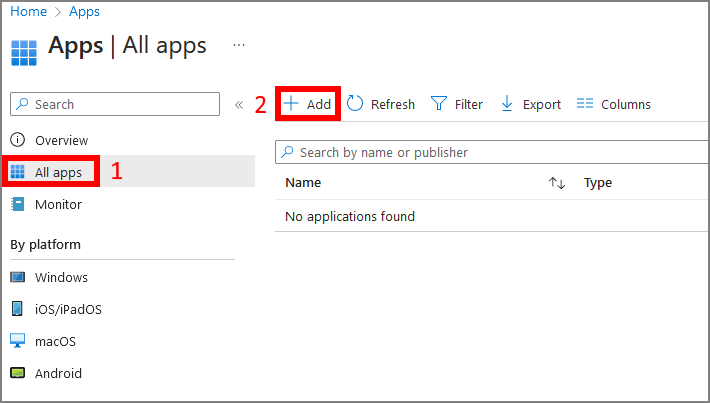The image size is (710, 403).
Task: Click the Apps breadcrumb link
Action: point(84,12)
